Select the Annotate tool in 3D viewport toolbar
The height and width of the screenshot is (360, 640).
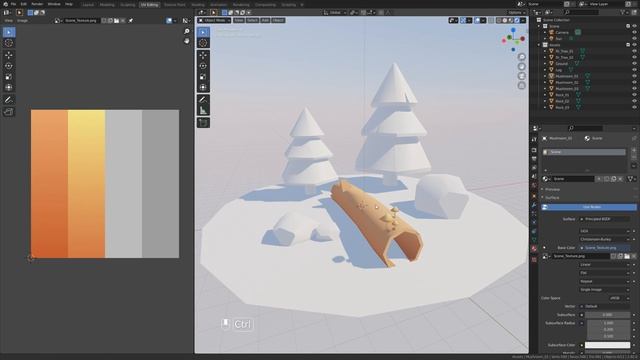click(x=203, y=100)
